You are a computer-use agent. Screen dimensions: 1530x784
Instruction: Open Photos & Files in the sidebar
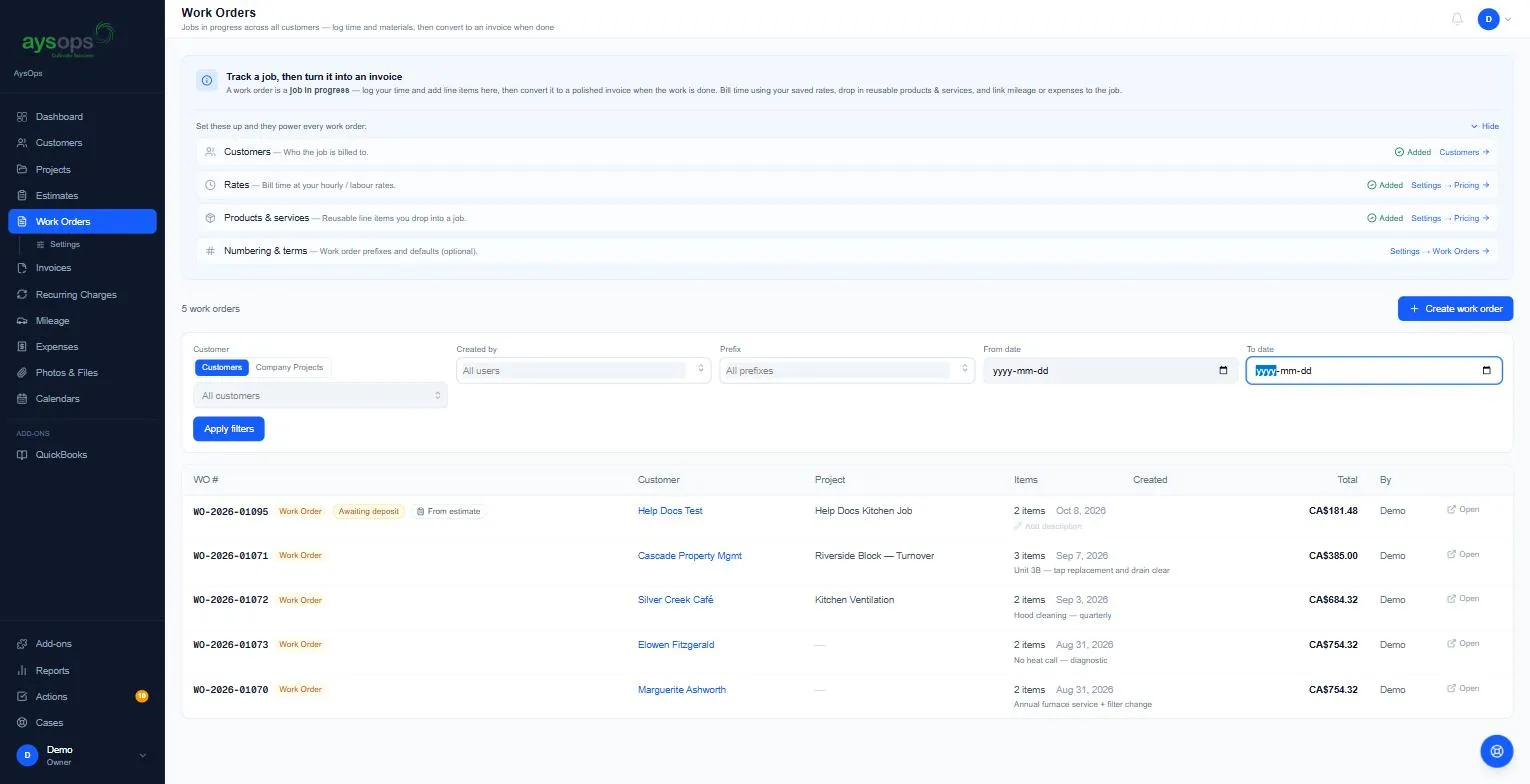tap(82, 373)
